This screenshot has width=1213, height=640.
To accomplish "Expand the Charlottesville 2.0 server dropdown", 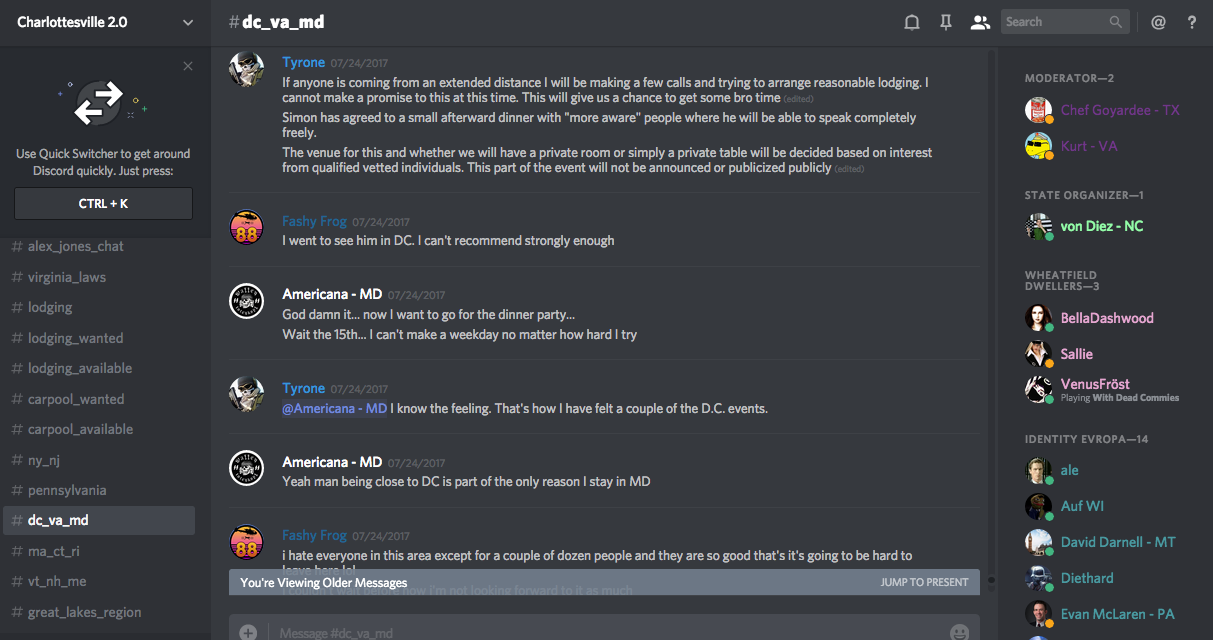I will [x=189, y=22].
